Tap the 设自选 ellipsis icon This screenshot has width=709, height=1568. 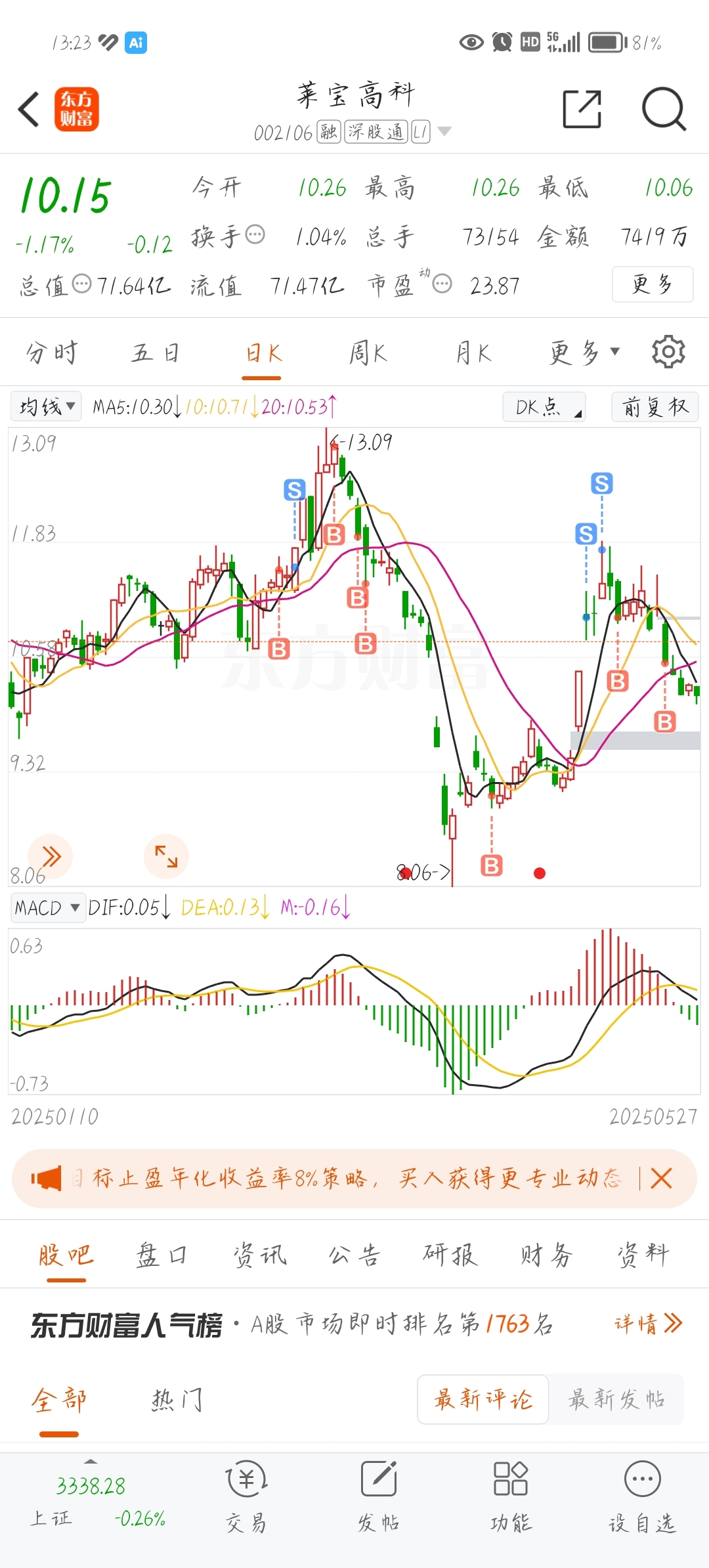(x=642, y=1479)
